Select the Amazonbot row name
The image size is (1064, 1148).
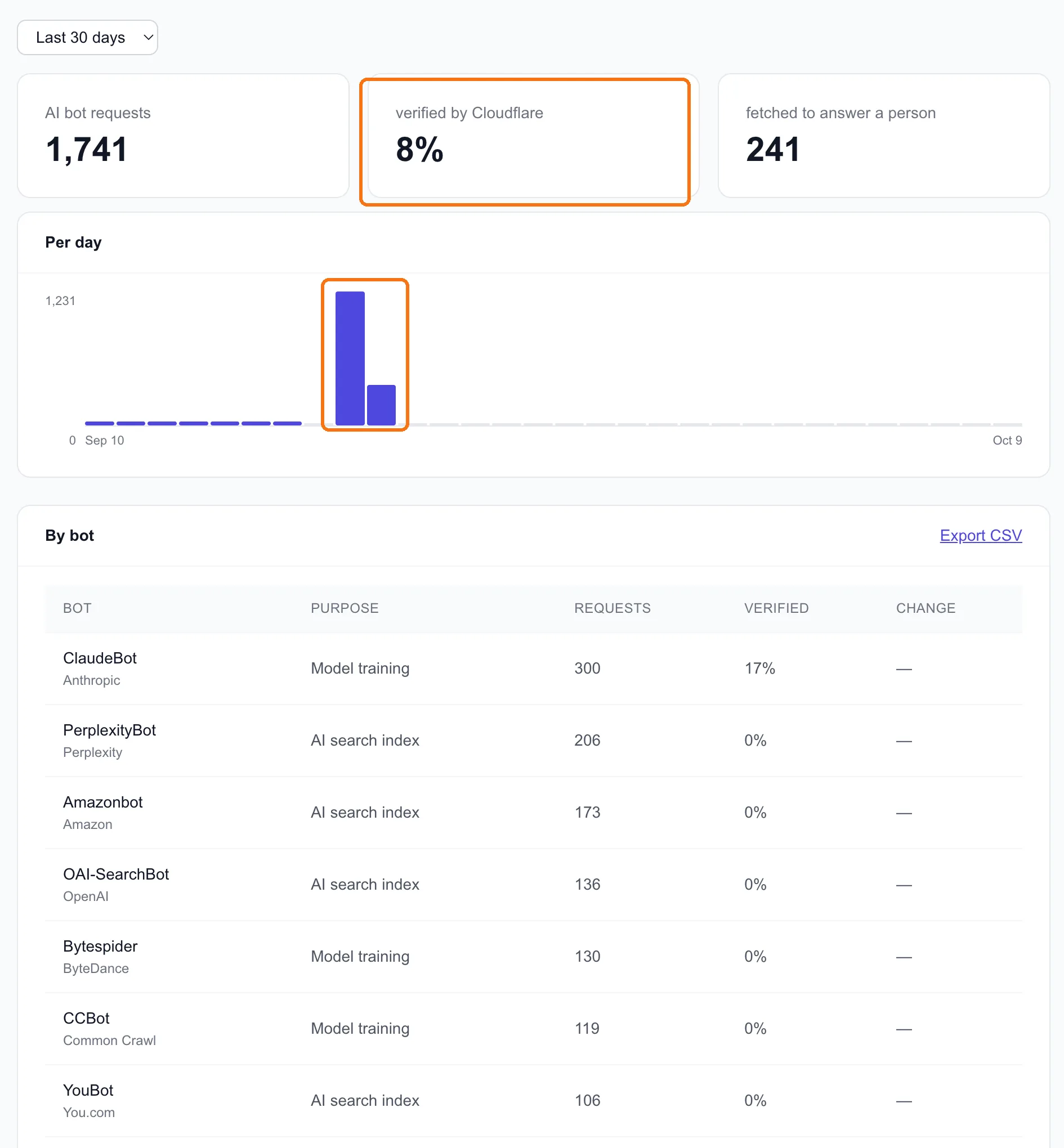[x=102, y=802]
